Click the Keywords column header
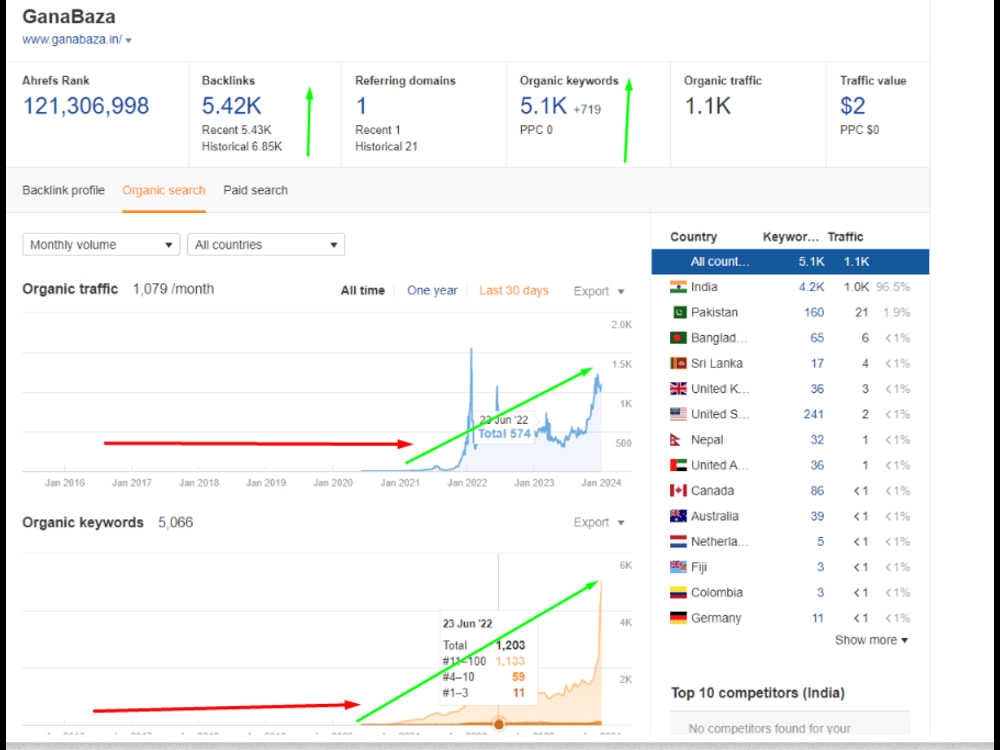This screenshot has height=750, width=1000. click(791, 237)
